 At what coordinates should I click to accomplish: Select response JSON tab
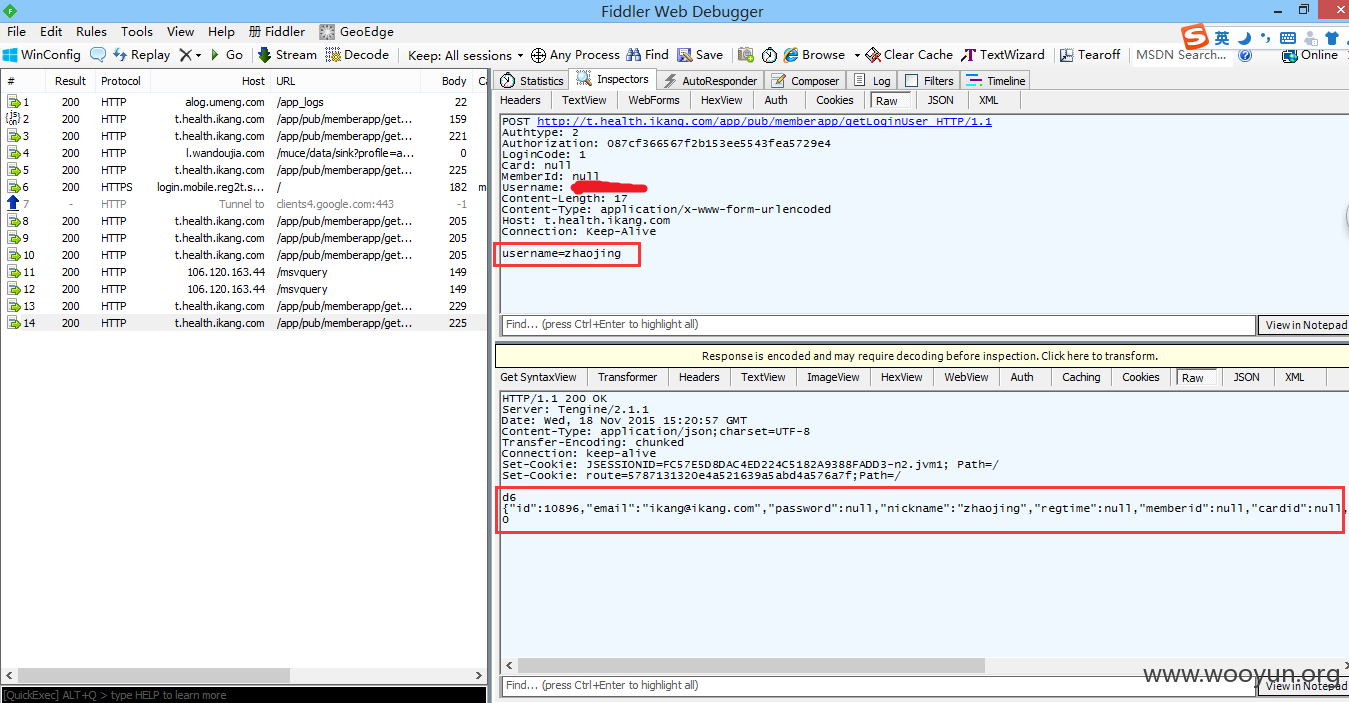pyautogui.click(x=1246, y=377)
